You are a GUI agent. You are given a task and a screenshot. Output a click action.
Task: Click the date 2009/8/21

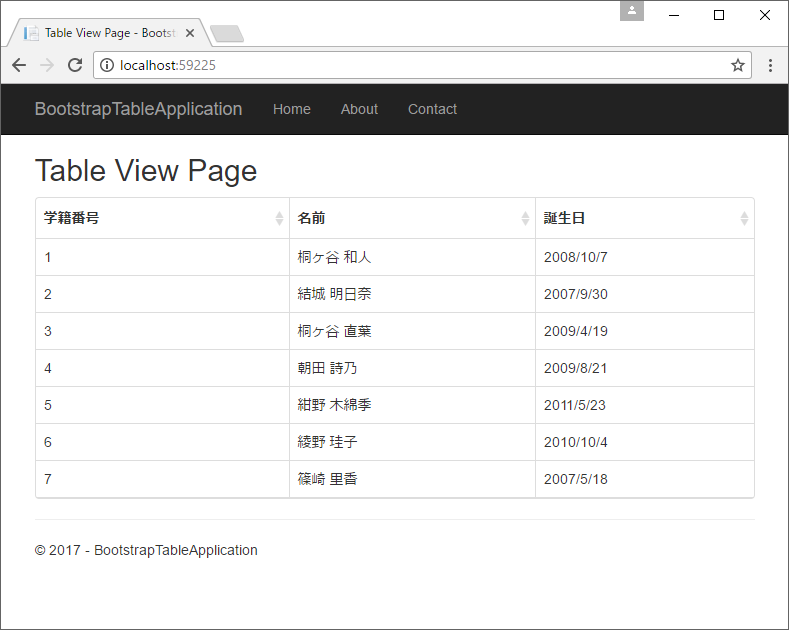(x=575, y=368)
